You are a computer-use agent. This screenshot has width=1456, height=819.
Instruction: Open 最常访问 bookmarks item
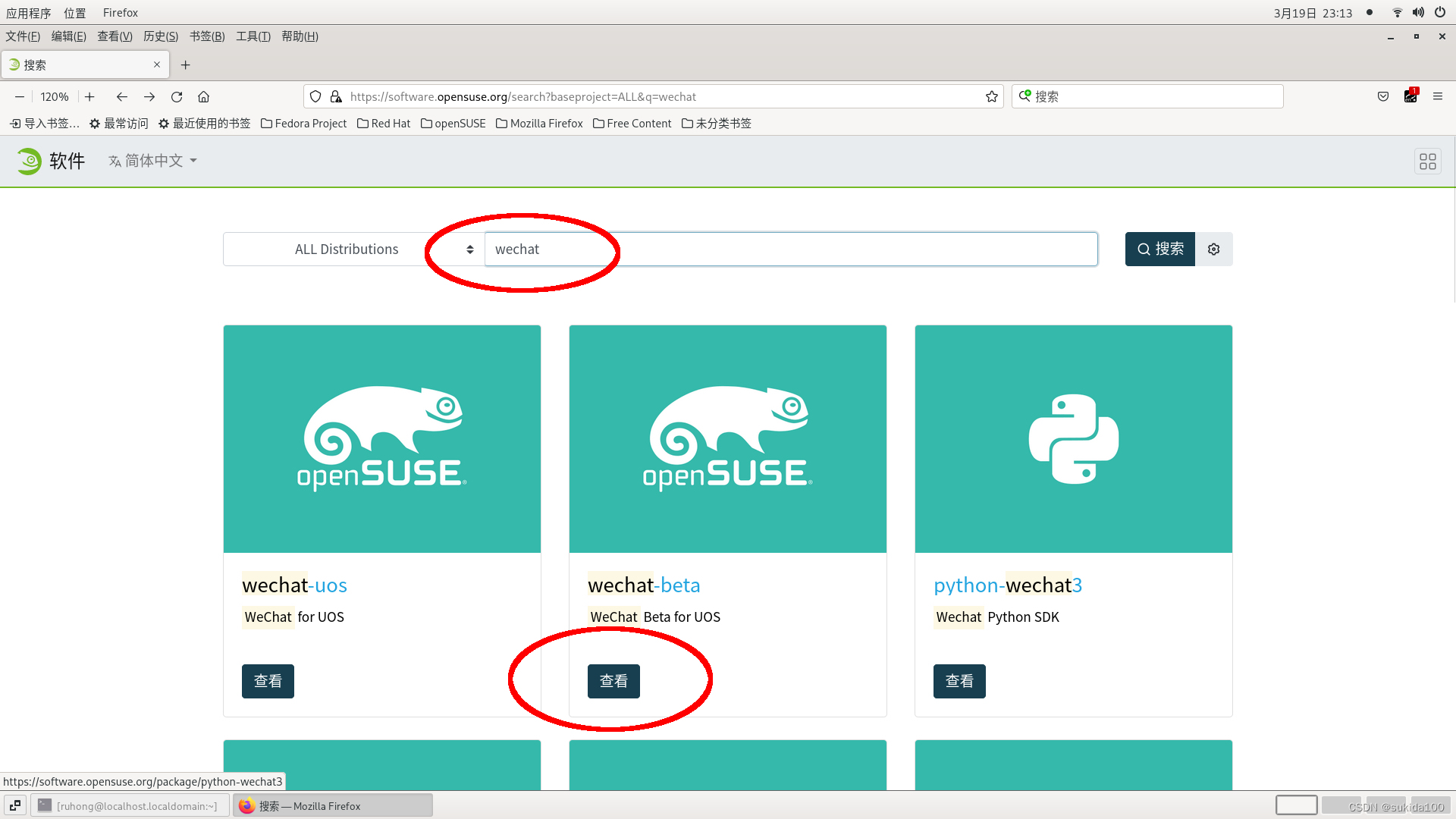pos(118,124)
